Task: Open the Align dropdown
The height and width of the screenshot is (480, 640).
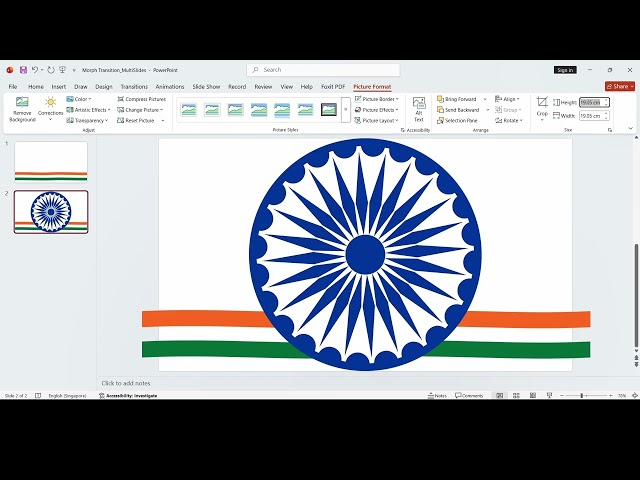Action: (x=507, y=99)
